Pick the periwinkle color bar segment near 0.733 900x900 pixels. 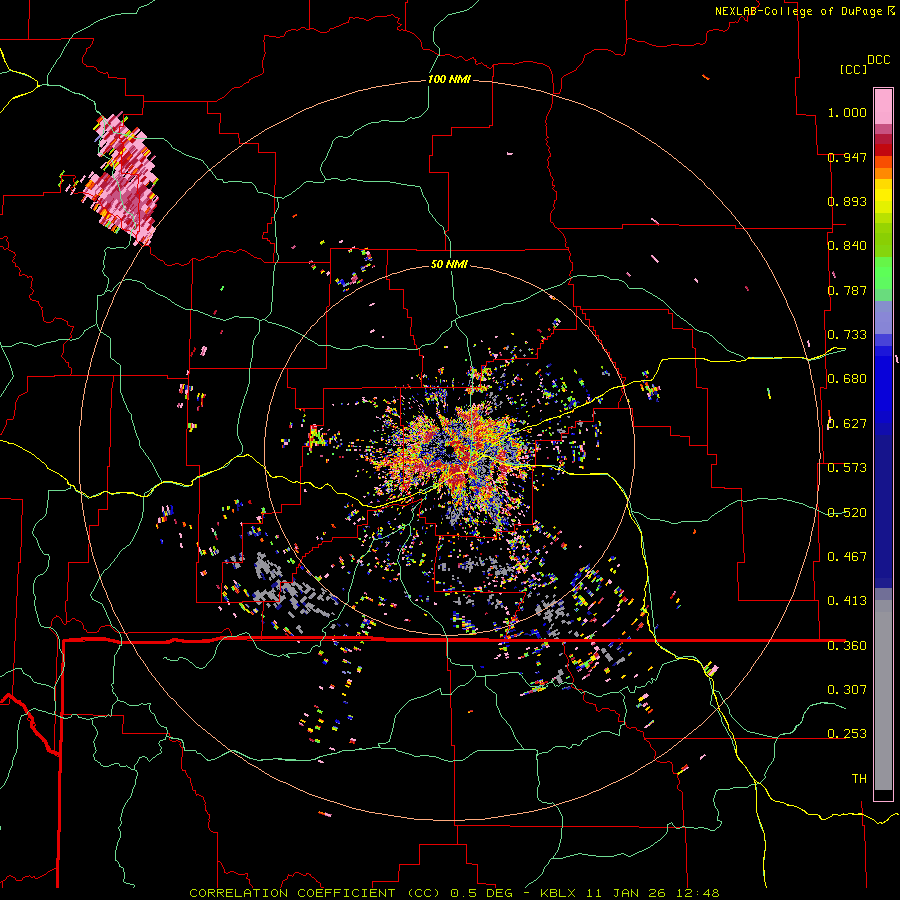[883, 319]
